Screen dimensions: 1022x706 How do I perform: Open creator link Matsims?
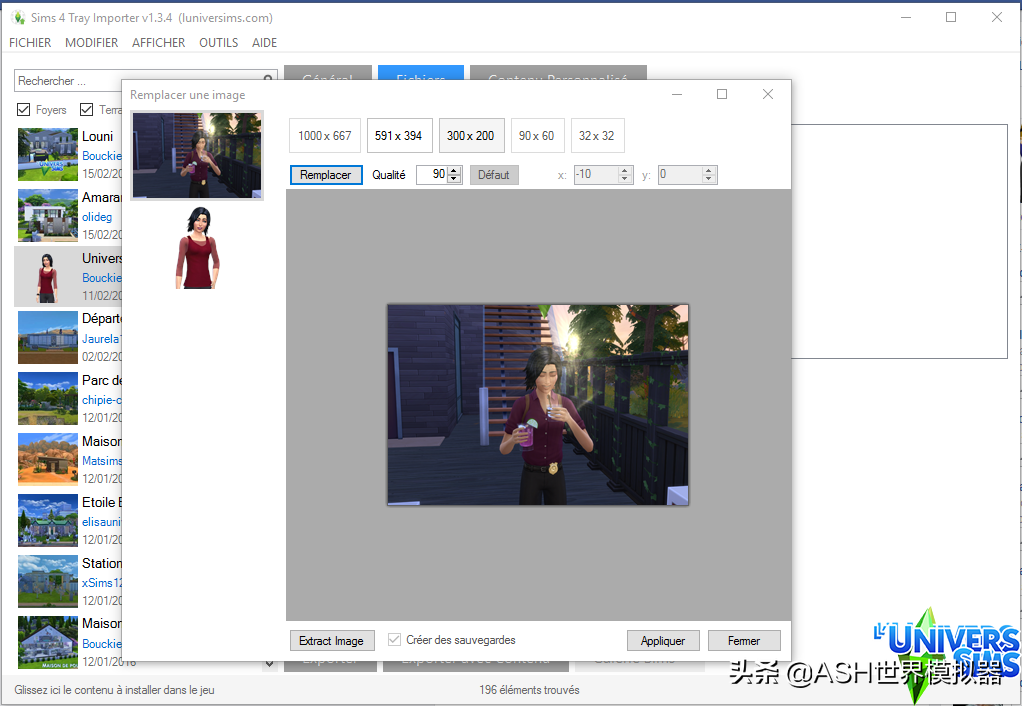[102, 461]
